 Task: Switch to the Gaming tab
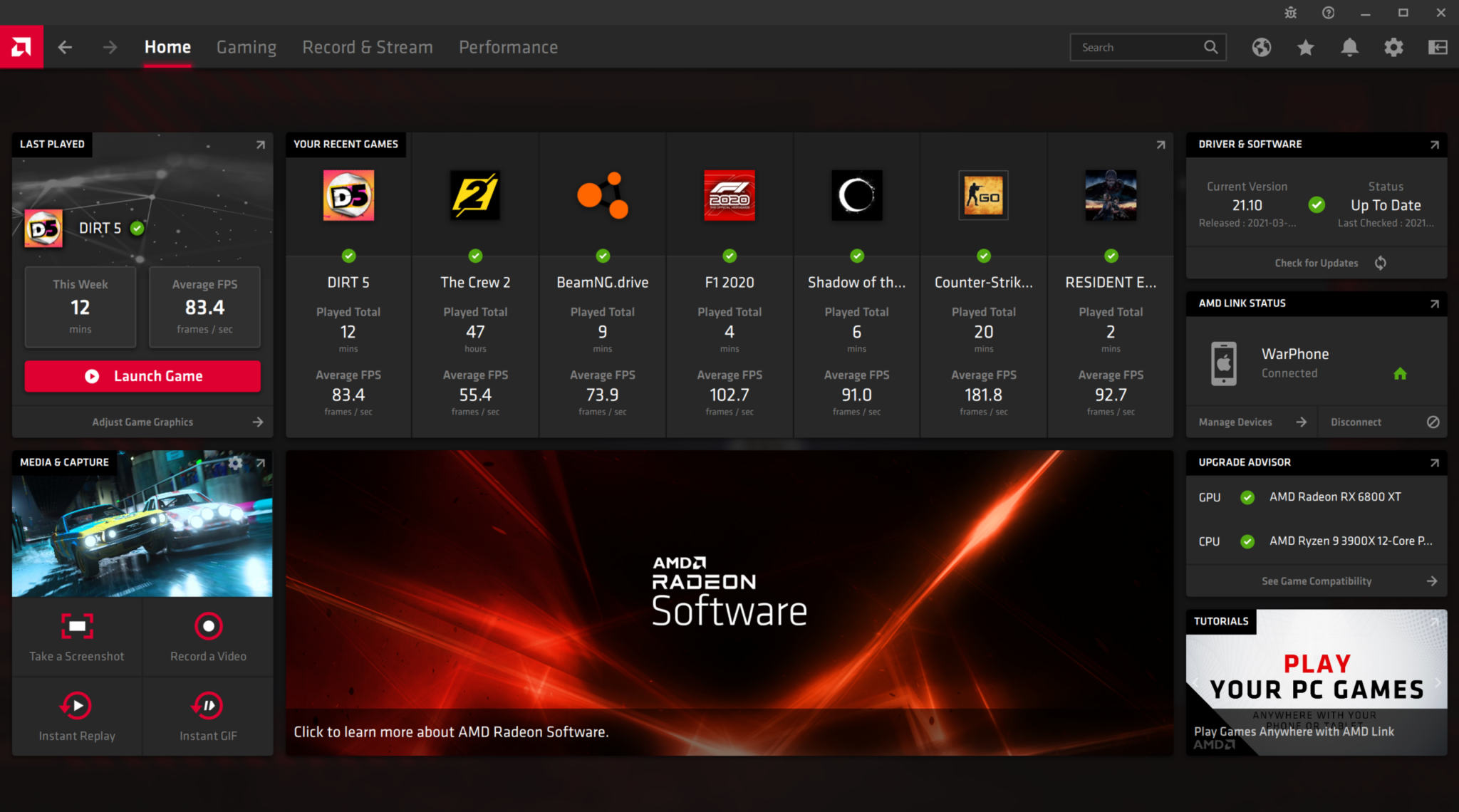point(245,47)
